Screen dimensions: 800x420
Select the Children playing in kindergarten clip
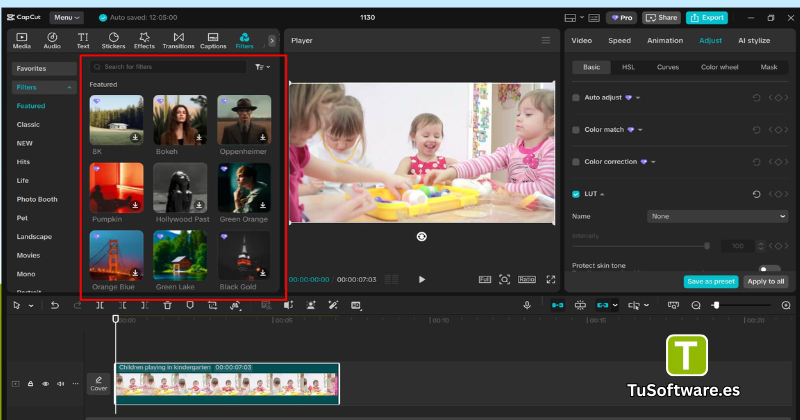pyautogui.click(x=227, y=384)
